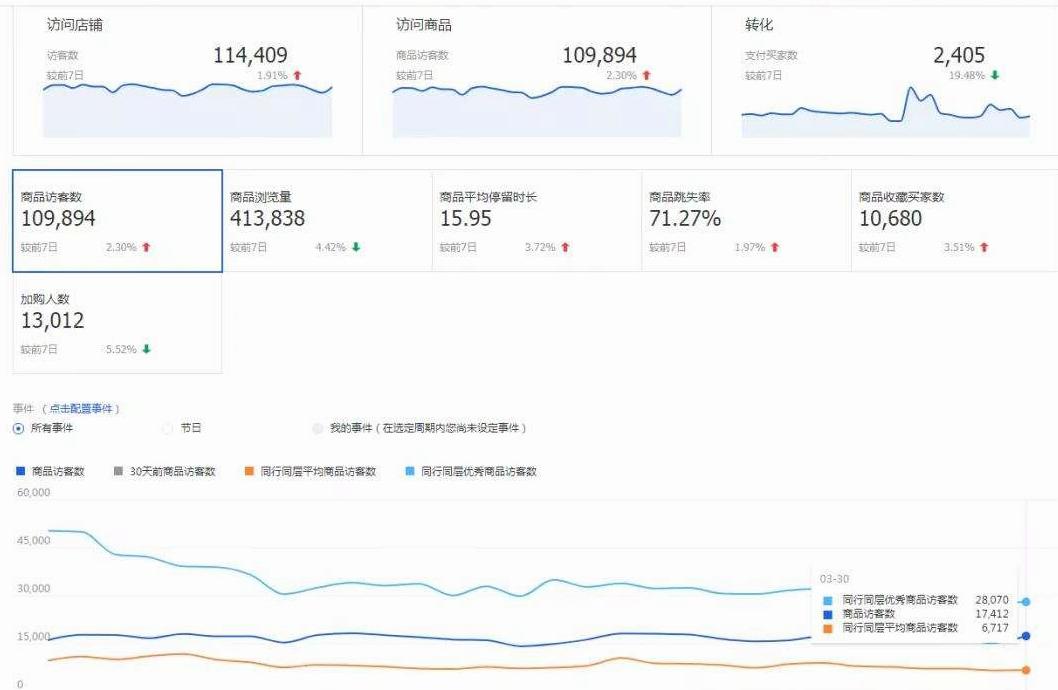
Task: Click the green down arrow beside 4.42%
Action: pyautogui.click(x=356, y=248)
